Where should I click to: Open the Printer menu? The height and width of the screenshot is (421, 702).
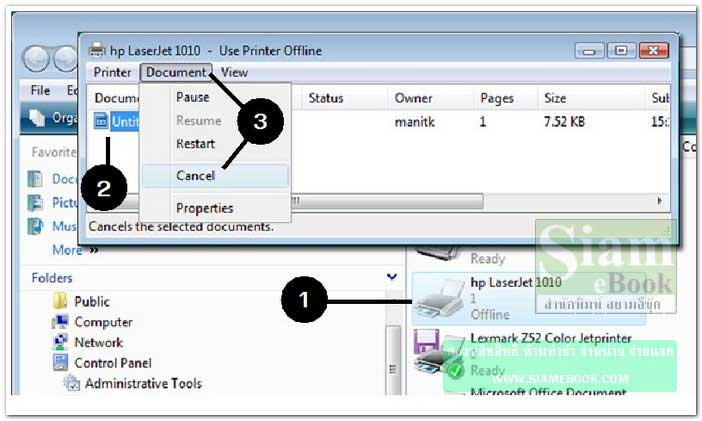(x=112, y=72)
